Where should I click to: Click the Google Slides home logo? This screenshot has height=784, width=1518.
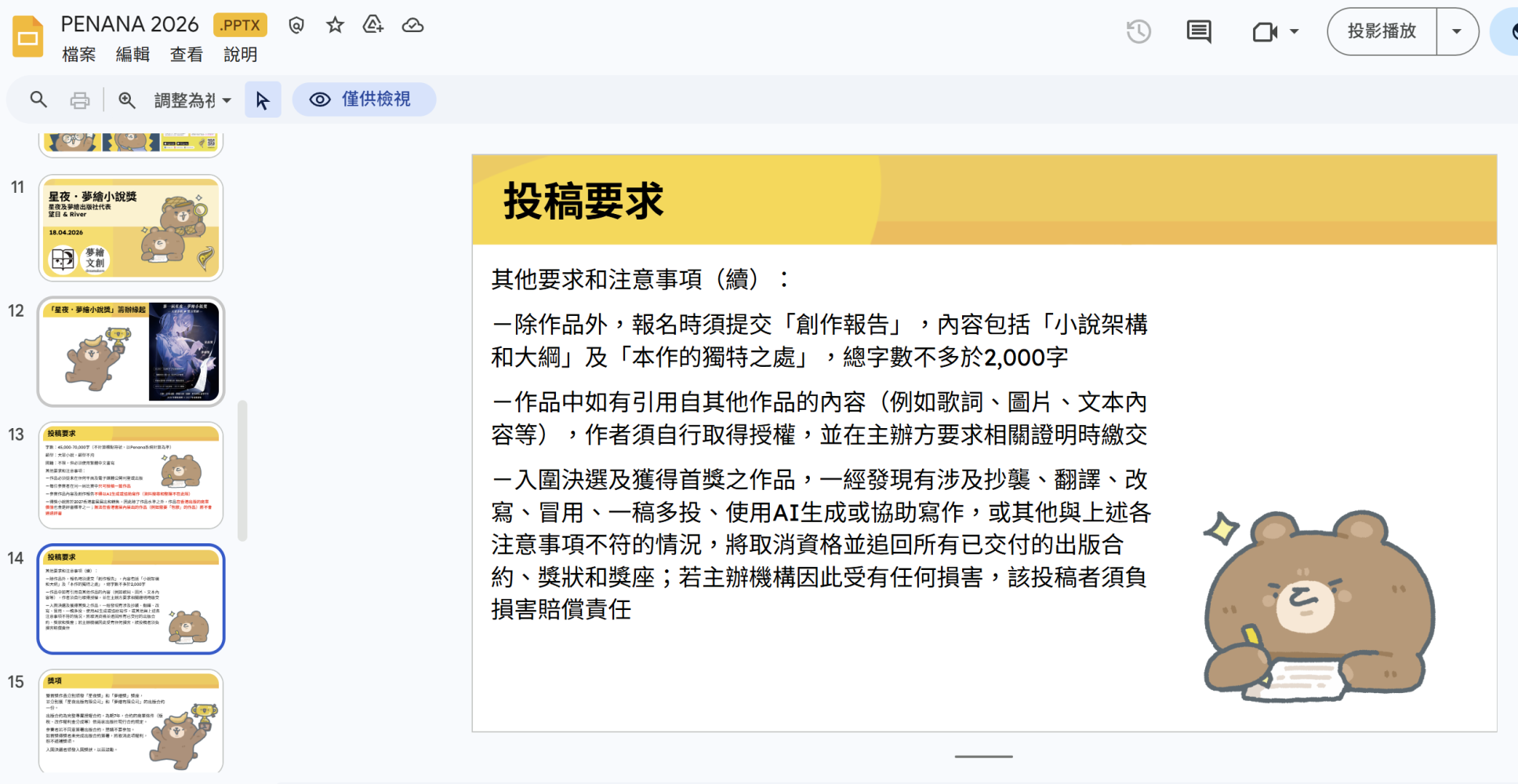(28, 36)
